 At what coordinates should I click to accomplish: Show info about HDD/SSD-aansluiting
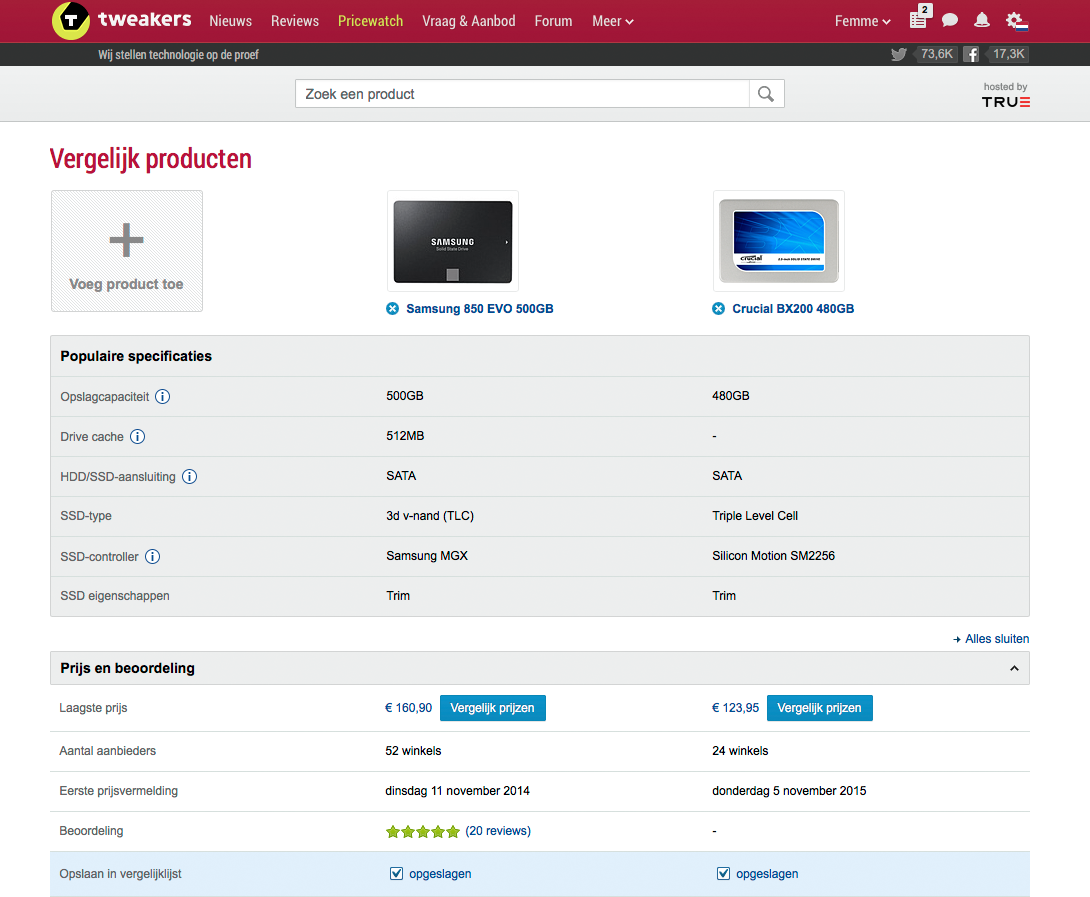click(189, 476)
